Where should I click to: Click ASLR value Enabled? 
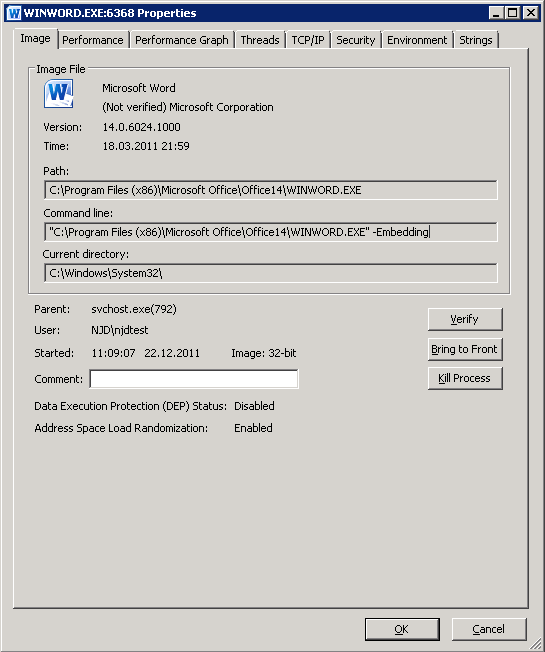click(x=253, y=428)
